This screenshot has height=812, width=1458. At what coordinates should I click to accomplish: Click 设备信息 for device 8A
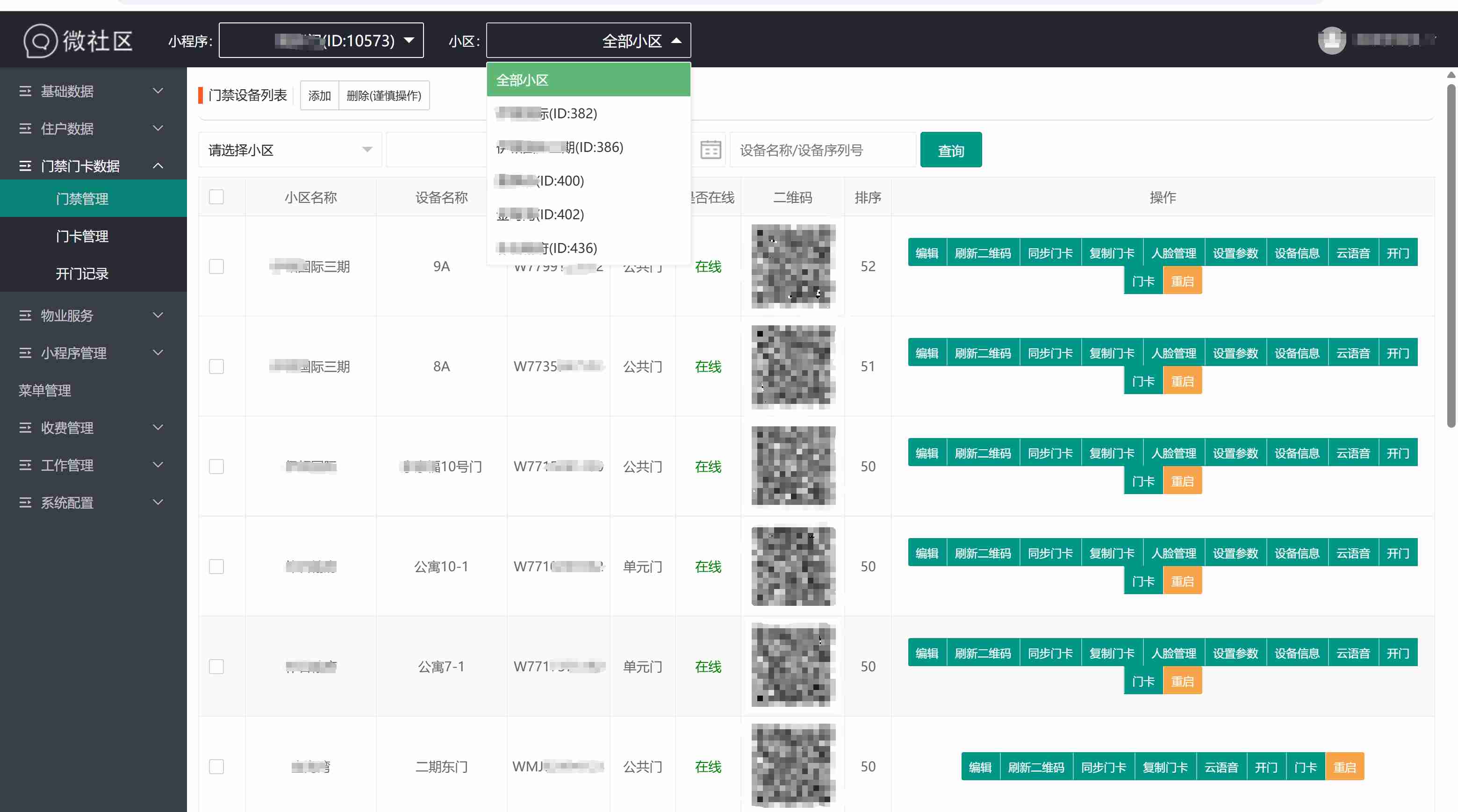point(1297,353)
